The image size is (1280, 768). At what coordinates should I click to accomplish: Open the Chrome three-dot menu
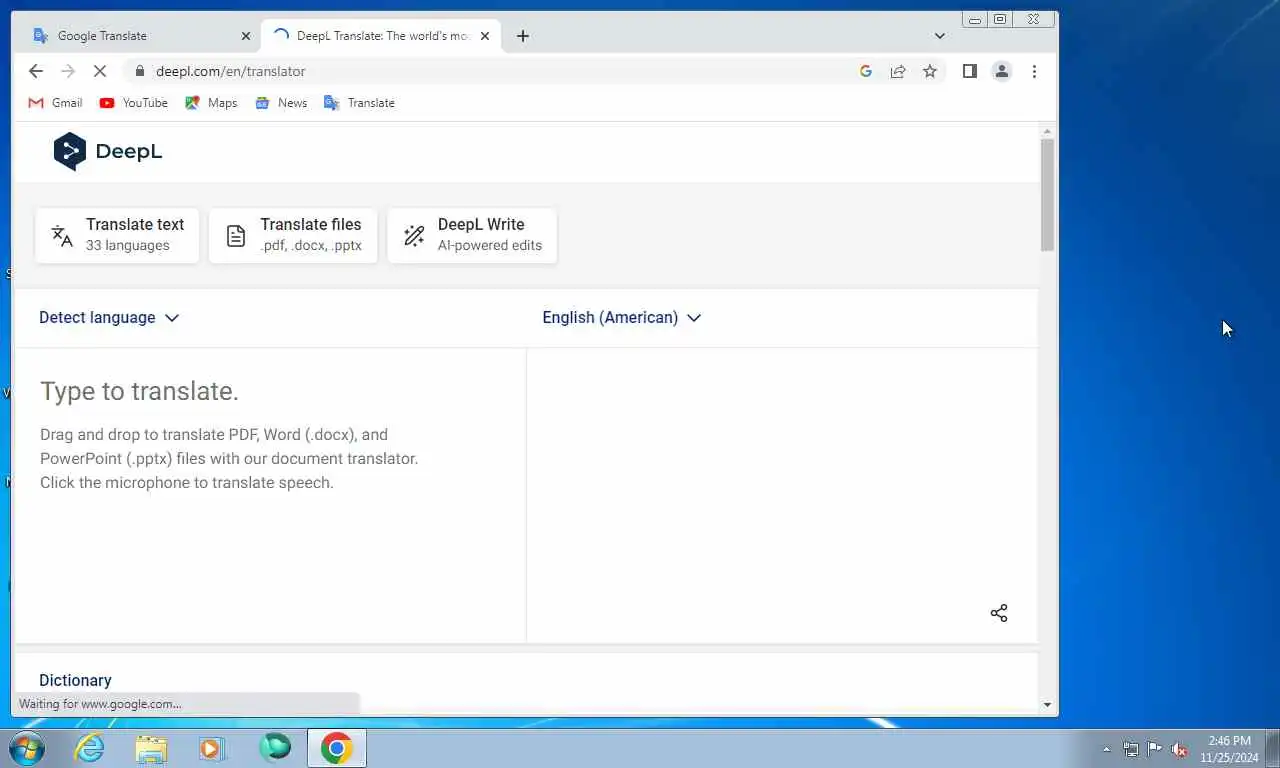[x=1034, y=71]
